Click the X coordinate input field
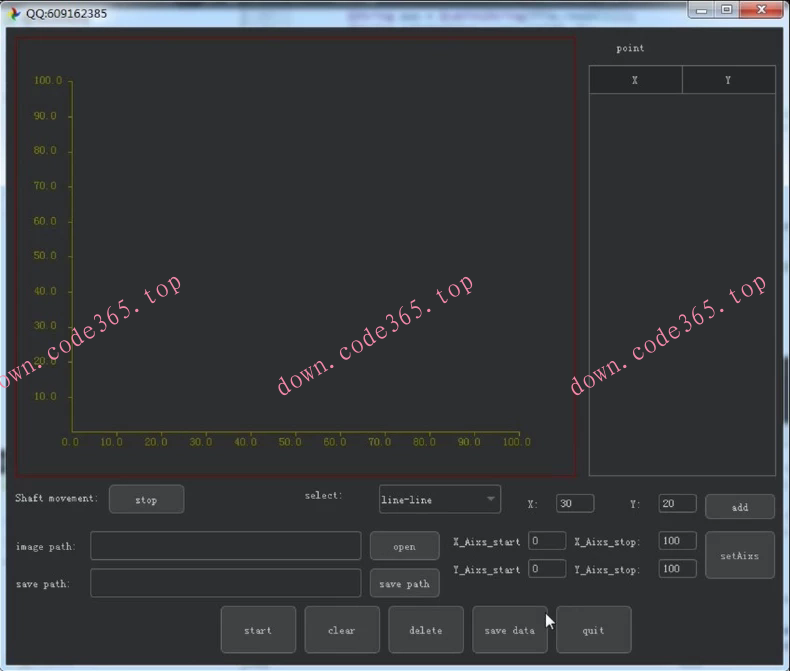Image resolution: width=790 pixels, height=671 pixels. click(x=574, y=504)
